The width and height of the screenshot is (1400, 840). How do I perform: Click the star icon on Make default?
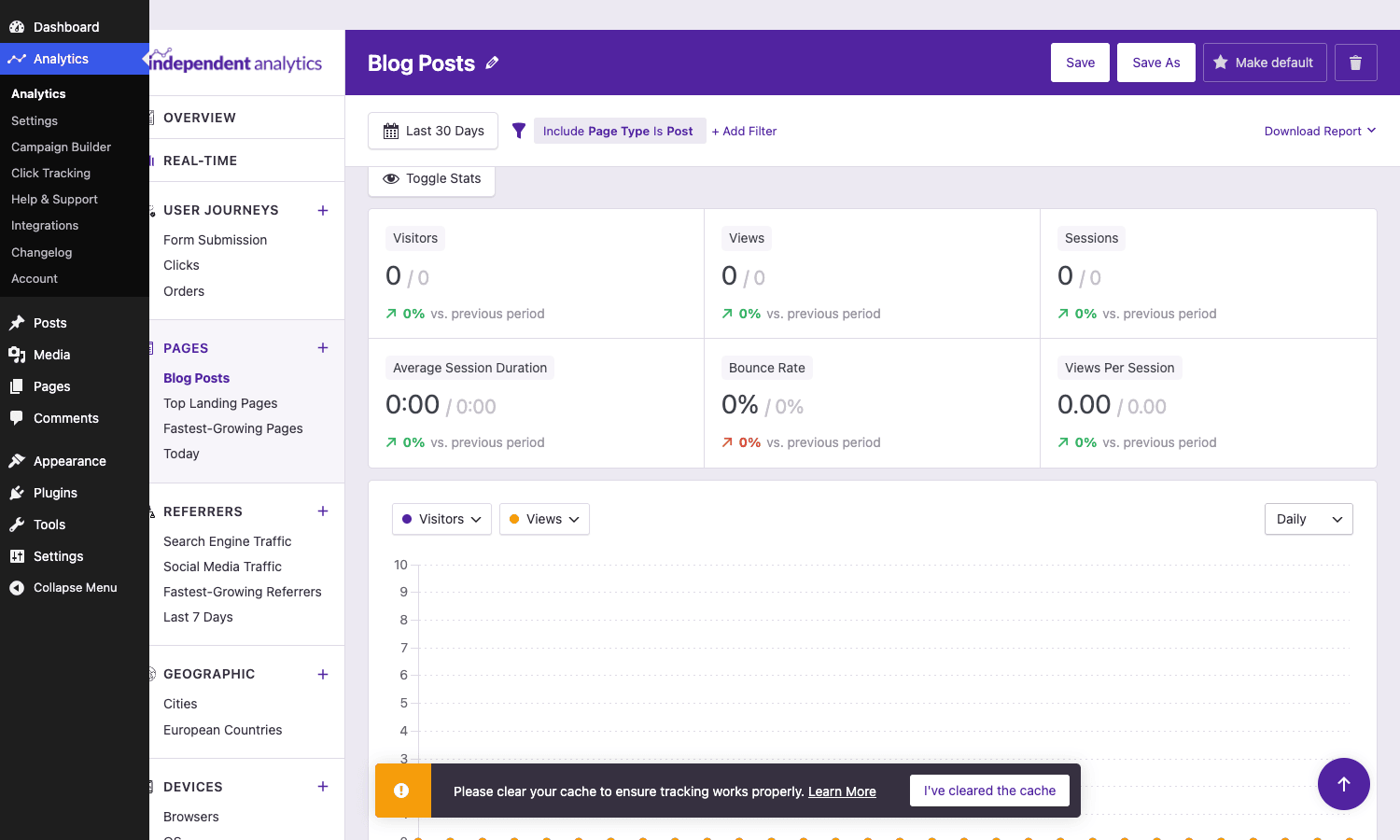(x=1220, y=63)
